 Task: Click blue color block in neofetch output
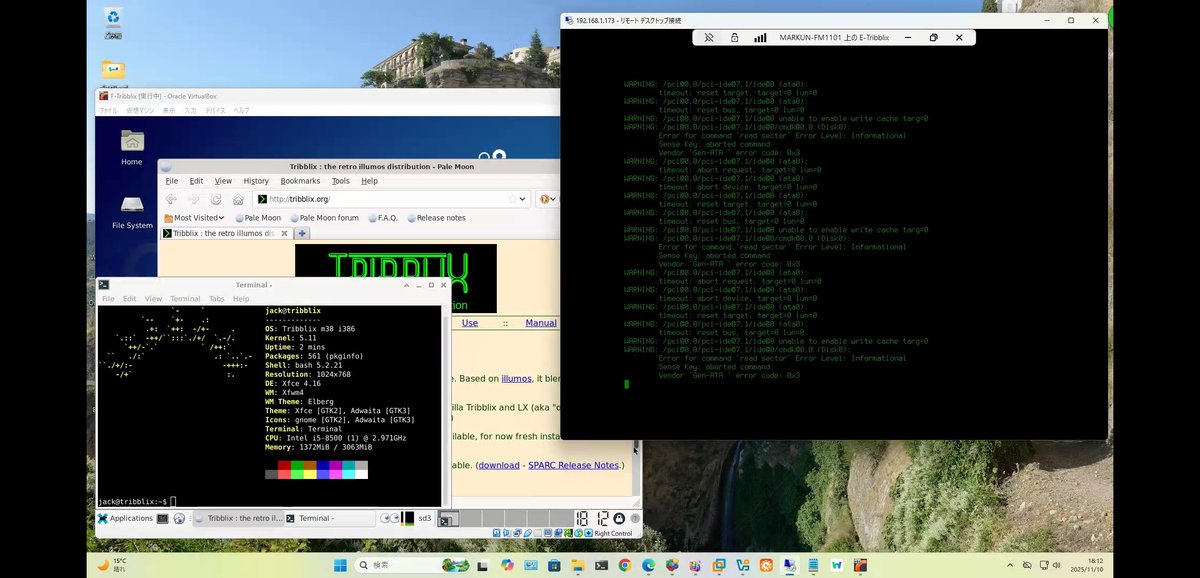coord(322,465)
